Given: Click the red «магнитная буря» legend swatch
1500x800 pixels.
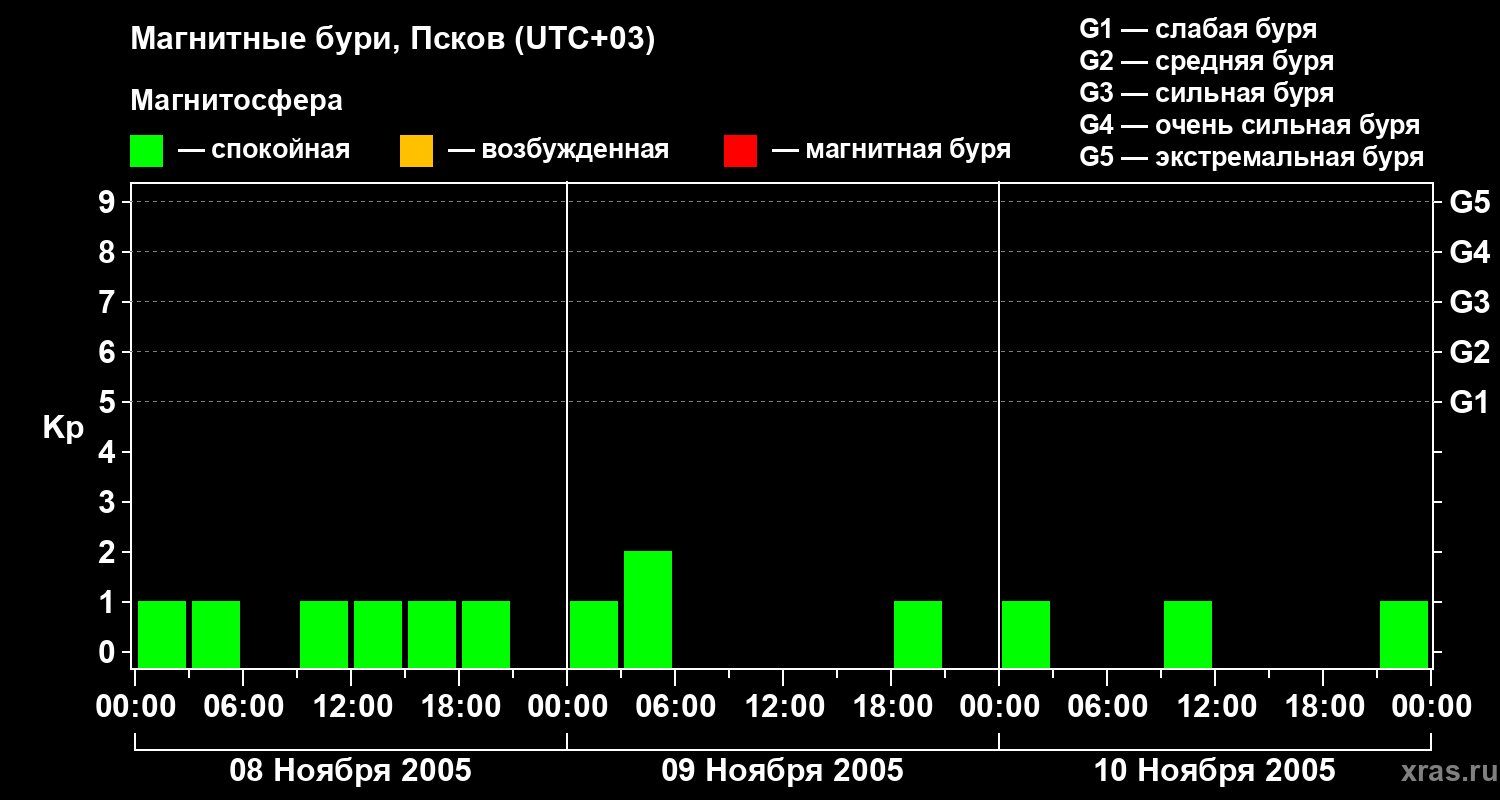Looking at the screenshot, I should [x=740, y=151].
